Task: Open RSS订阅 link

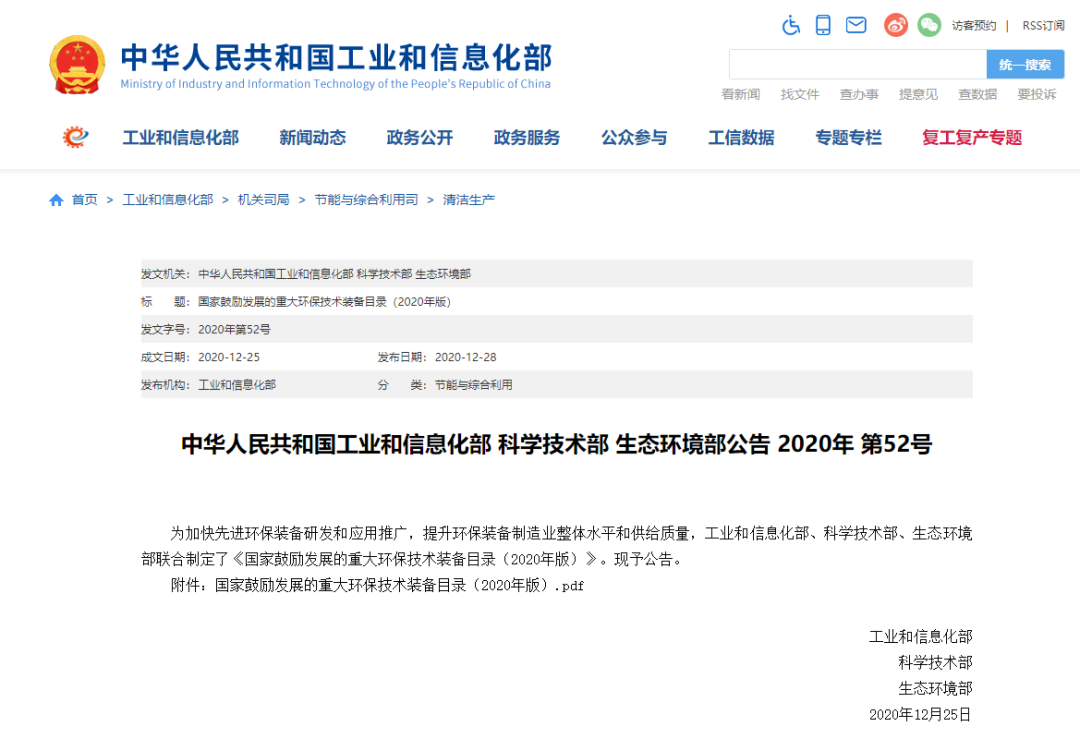Action: 1043,25
